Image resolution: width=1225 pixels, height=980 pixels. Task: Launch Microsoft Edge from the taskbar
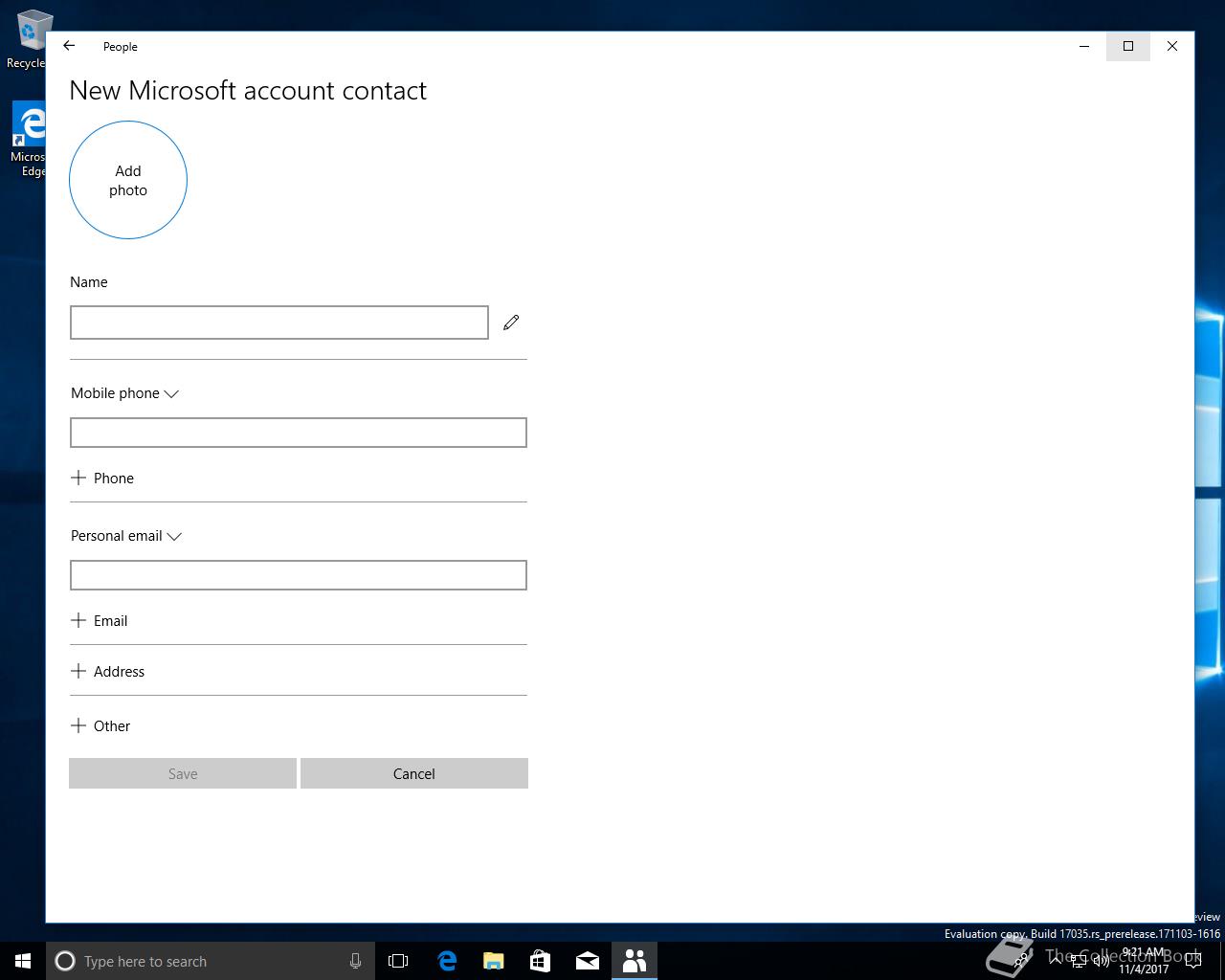pos(446,961)
